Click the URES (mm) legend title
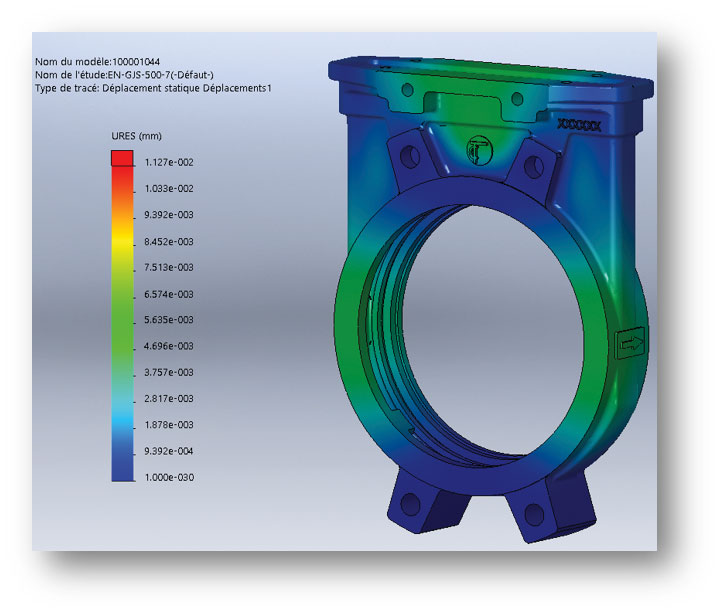The height and width of the screenshot is (616, 722). click(x=136, y=136)
